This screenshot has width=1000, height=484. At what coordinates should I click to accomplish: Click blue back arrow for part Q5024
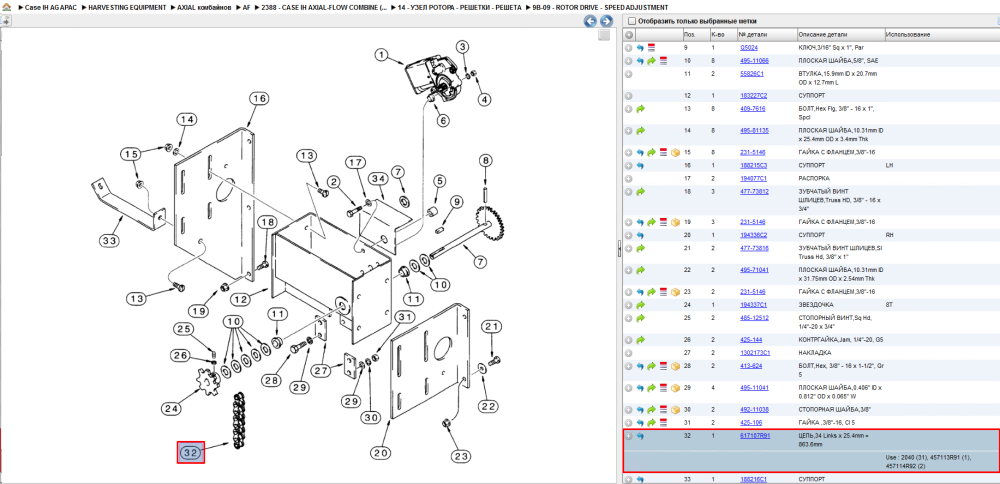click(640, 48)
